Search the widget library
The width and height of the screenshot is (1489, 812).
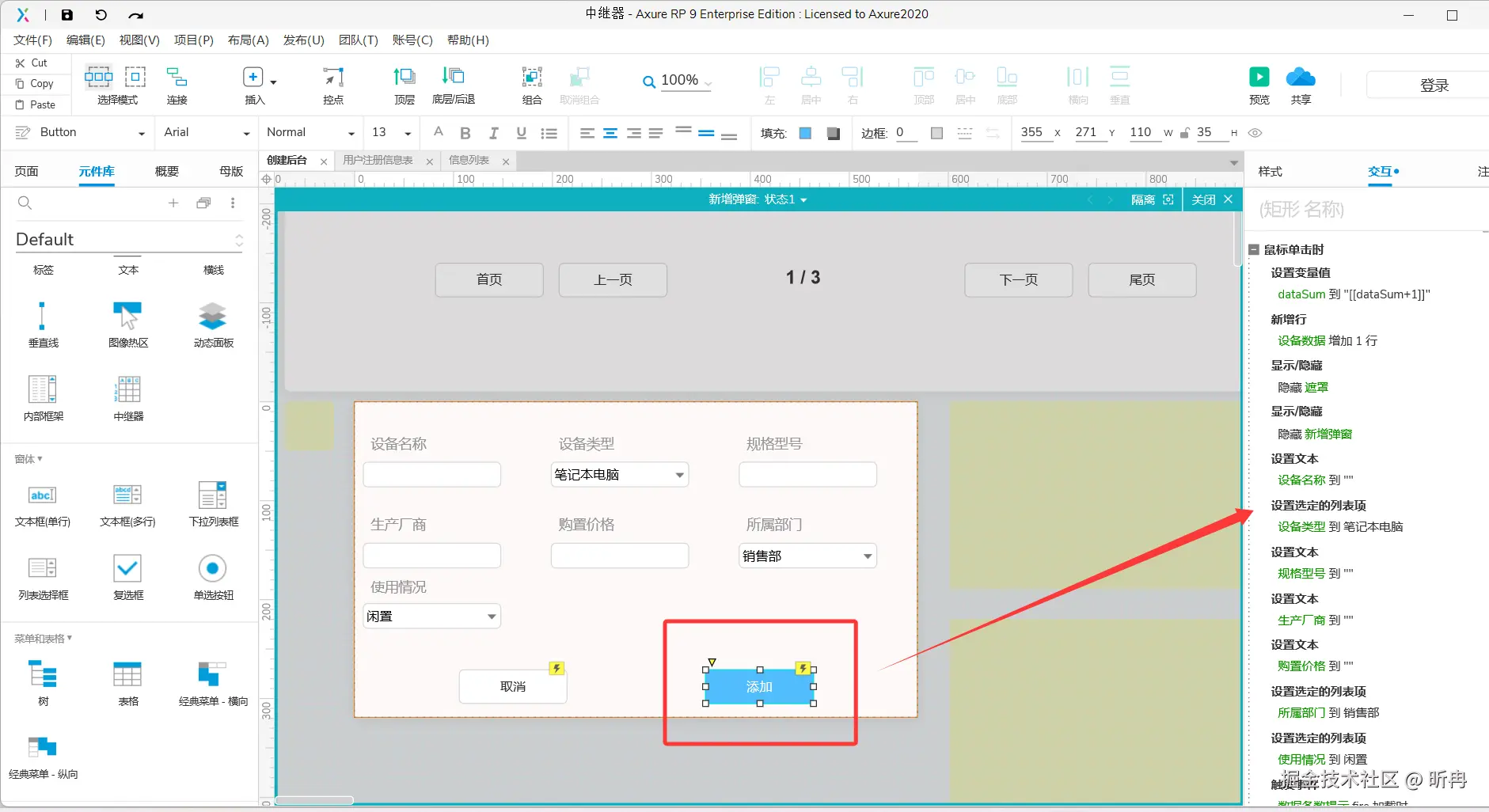pyautogui.click(x=25, y=203)
